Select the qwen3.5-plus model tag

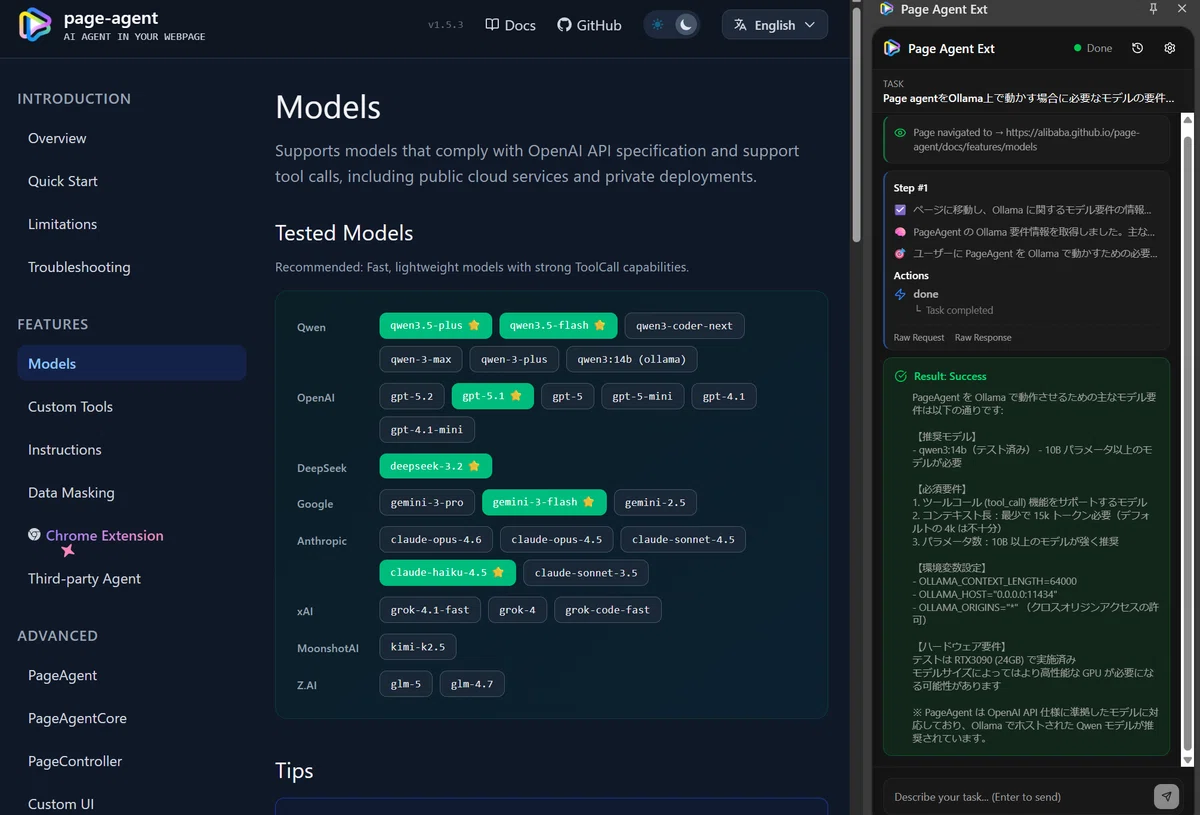(x=435, y=326)
